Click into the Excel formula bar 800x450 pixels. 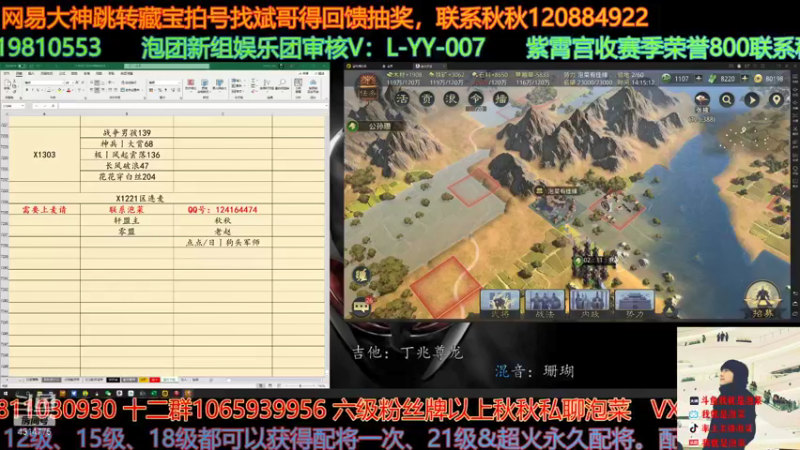point(191,106)
